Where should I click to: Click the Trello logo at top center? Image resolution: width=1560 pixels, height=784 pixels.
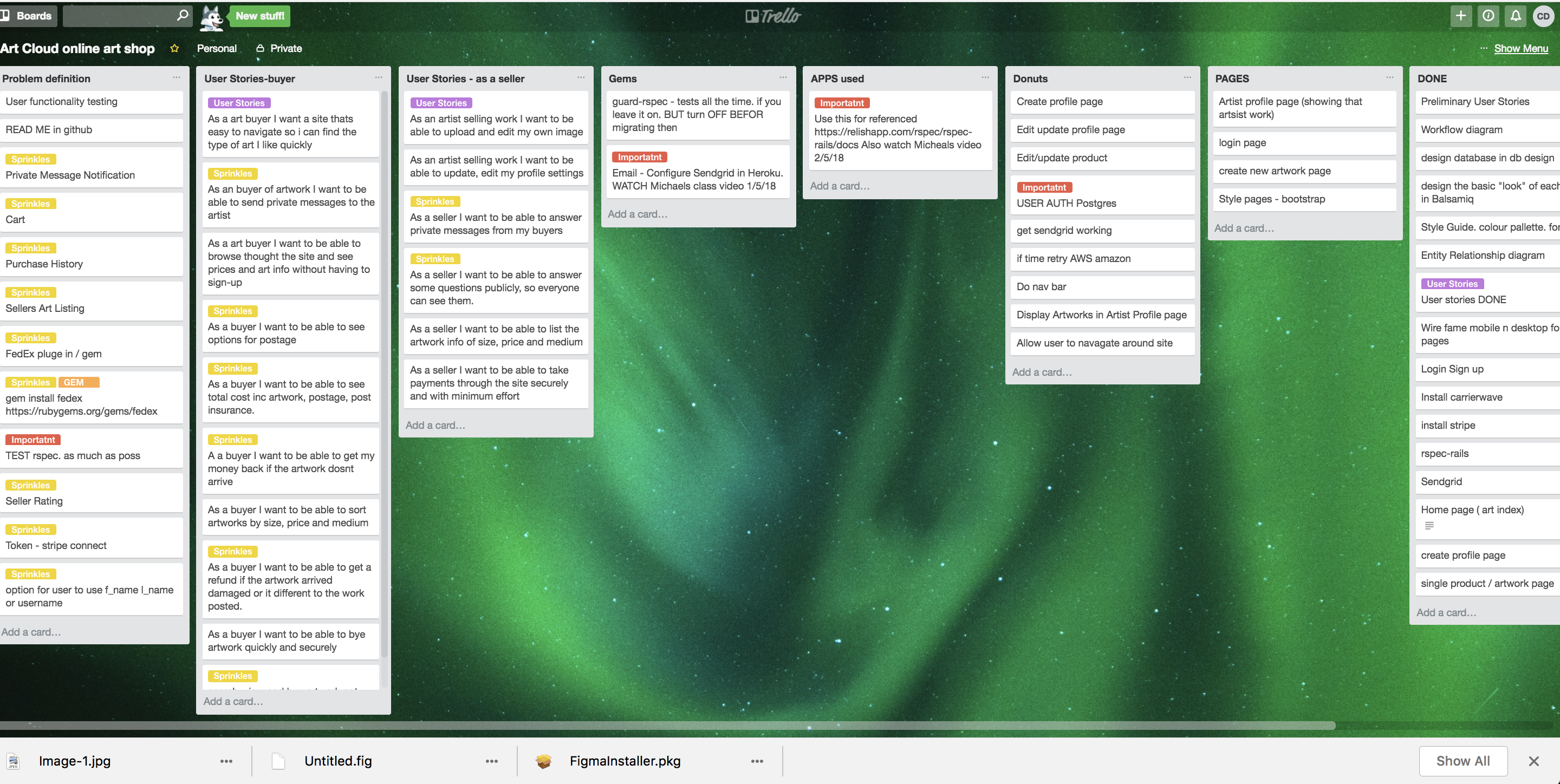(x=773, y=16)
